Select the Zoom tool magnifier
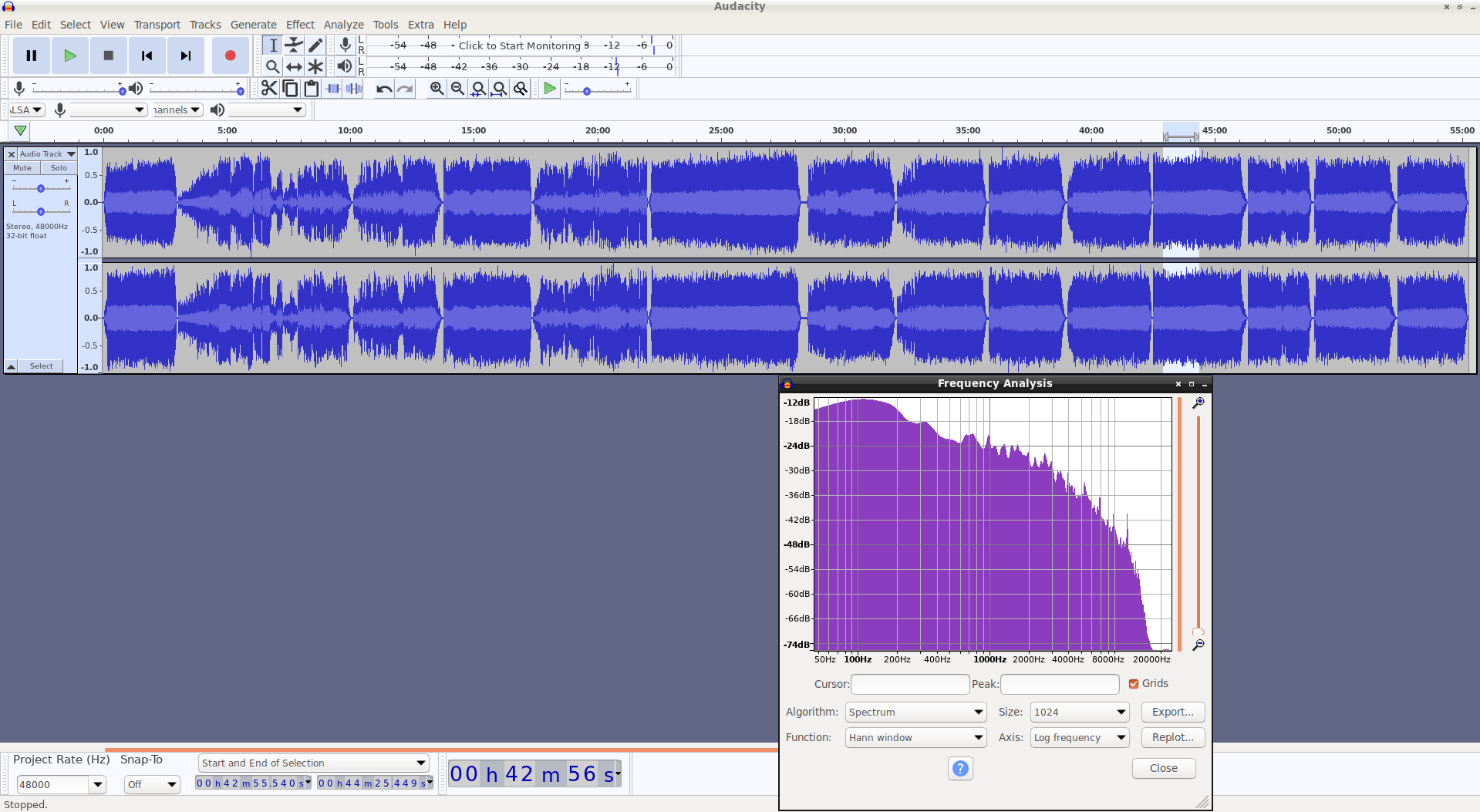The height and width of the screenshot is (812, 1480). coord(273,66)
